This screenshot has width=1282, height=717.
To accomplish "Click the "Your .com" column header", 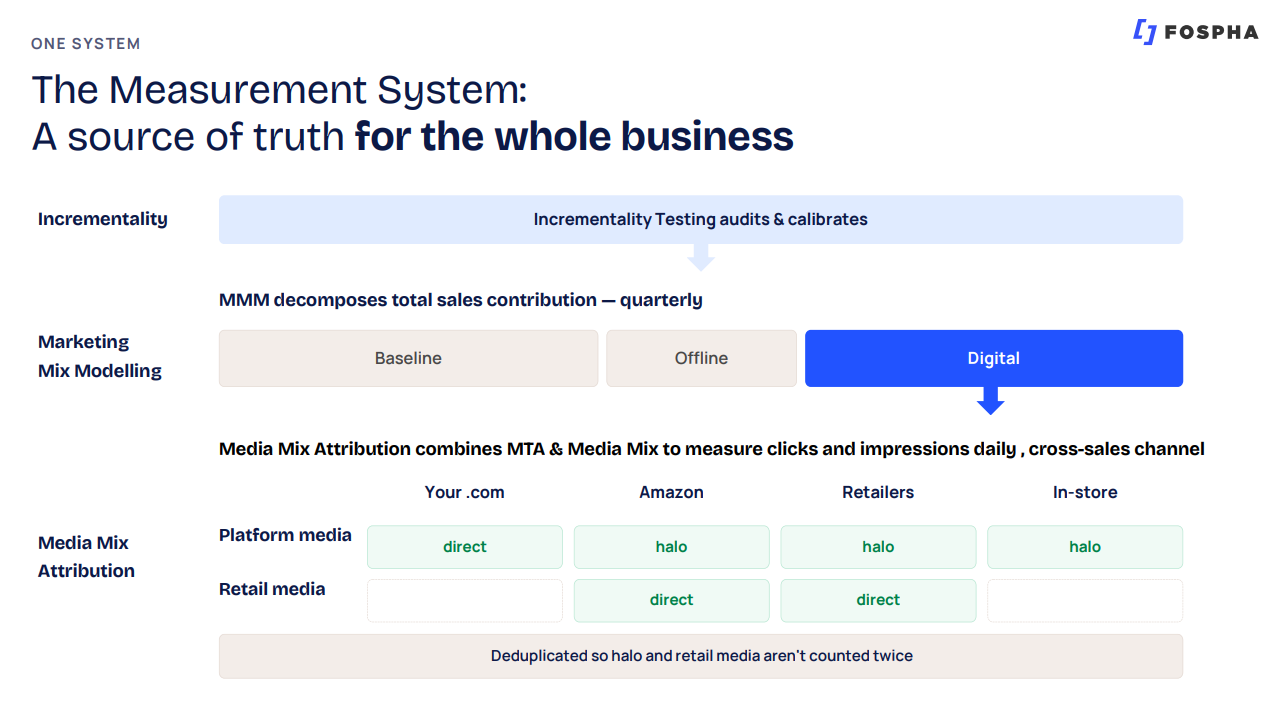I will click(465, 492).
